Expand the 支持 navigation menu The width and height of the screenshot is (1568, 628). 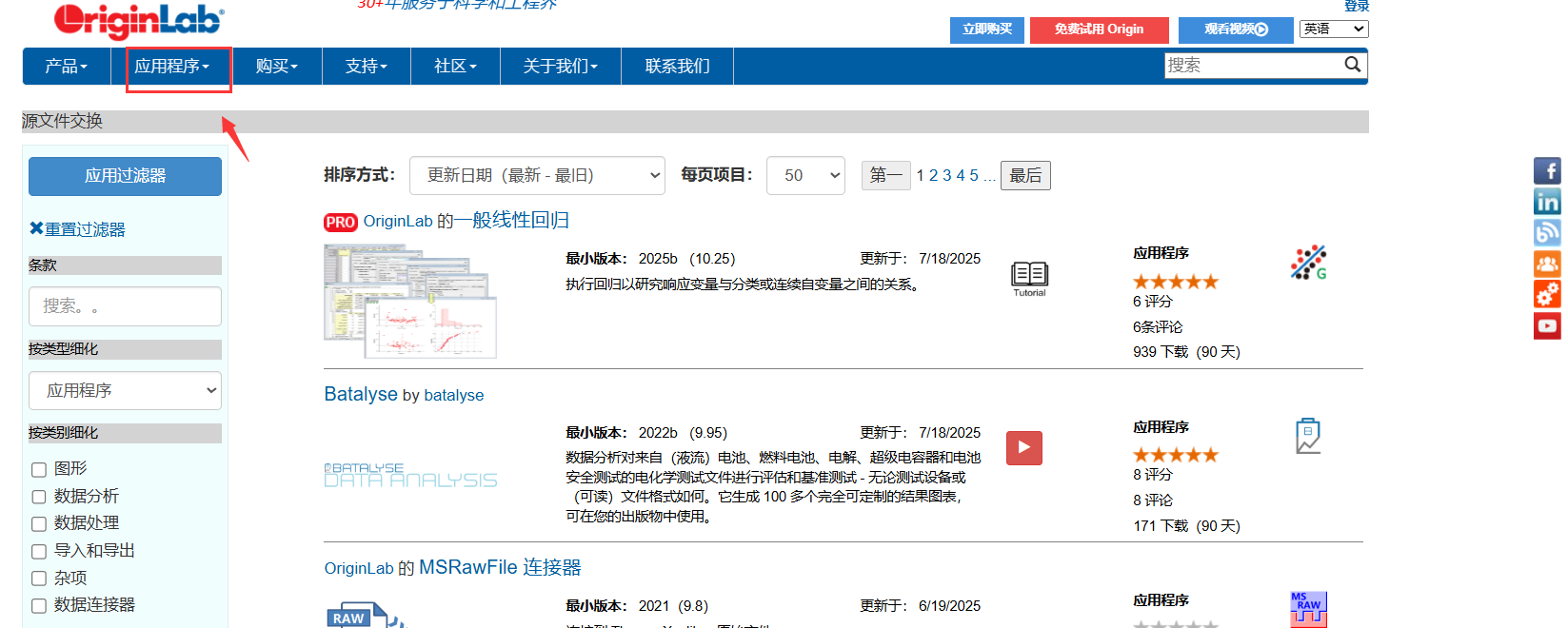367,66
